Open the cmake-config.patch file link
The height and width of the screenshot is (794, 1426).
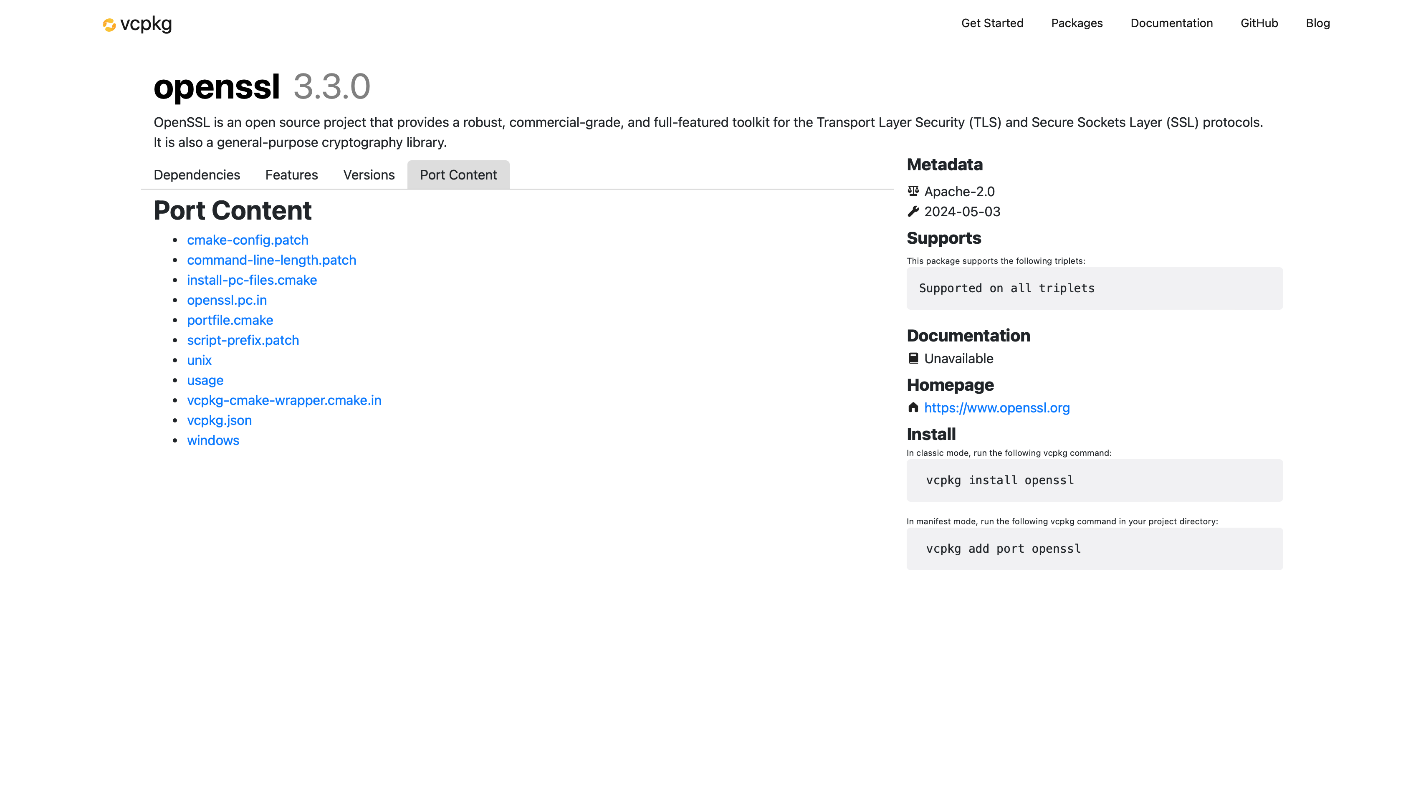247,240
